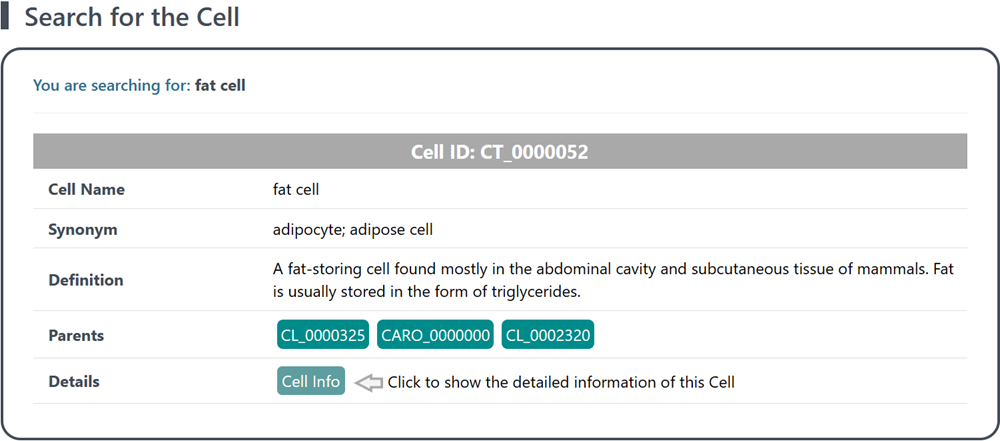The image size is (1000, 441).
Task: Select the 'Synonym' row label
Action: 82,230
